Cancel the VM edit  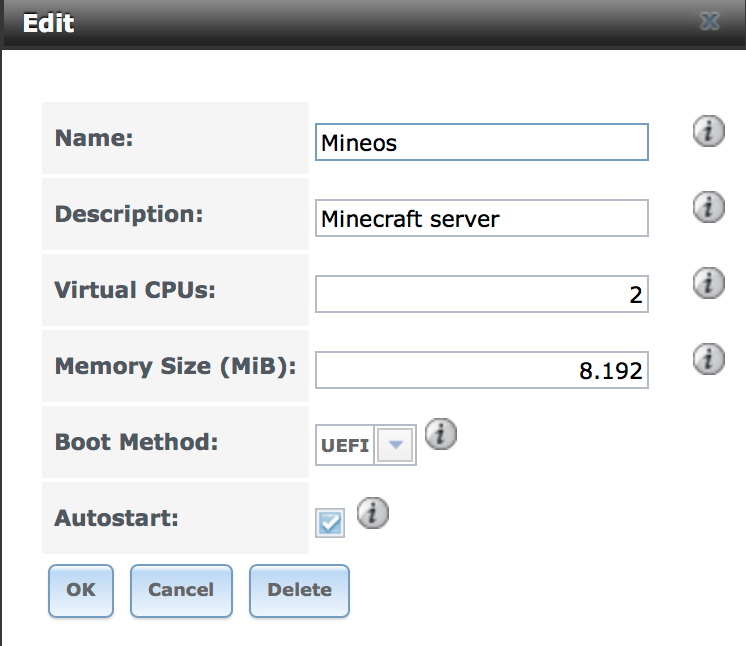tap(181, 590)
